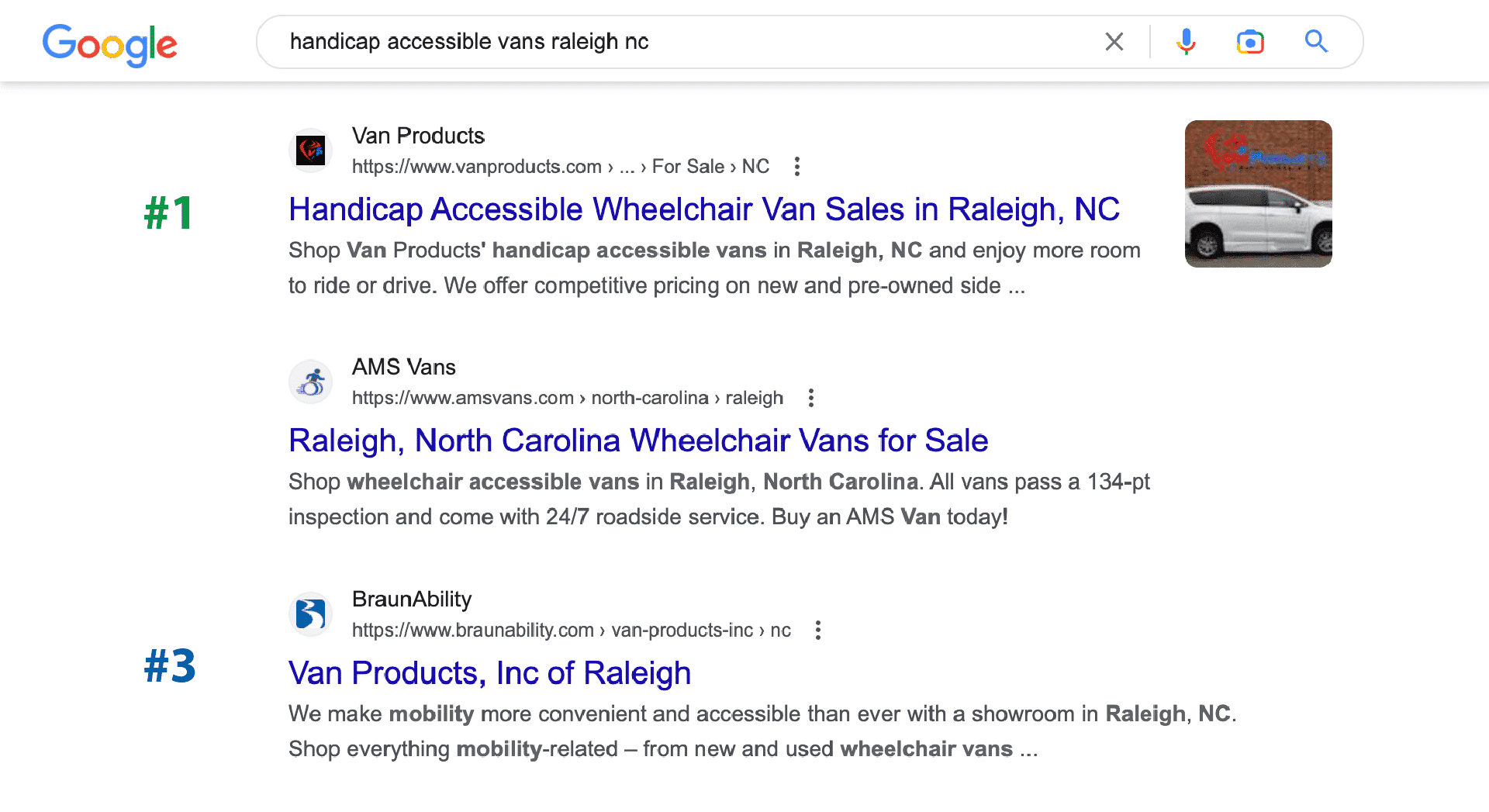Image resolution: width=1489 pixels, height=812 pixels.
Task: Open Van Products, Inc of Raleigh link
Action: coord(489,673)
